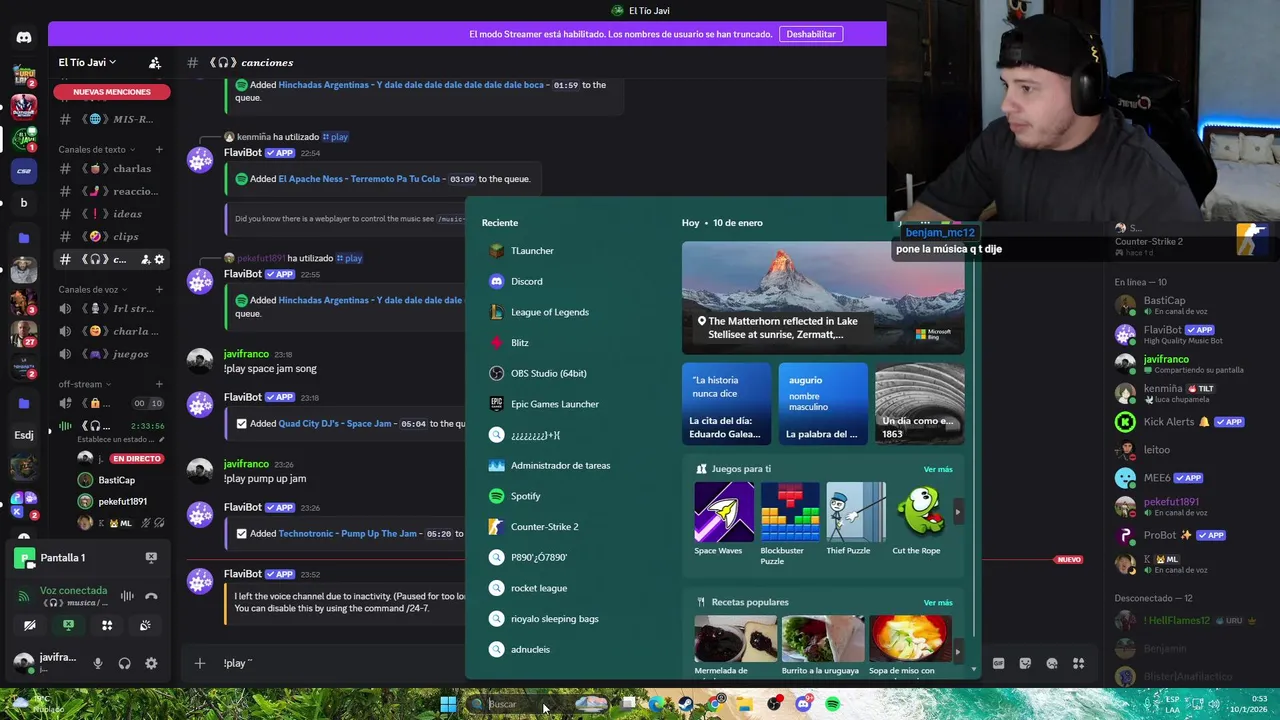
Task: Click Ver más next to Recetas populares
Action: (938, 603)
